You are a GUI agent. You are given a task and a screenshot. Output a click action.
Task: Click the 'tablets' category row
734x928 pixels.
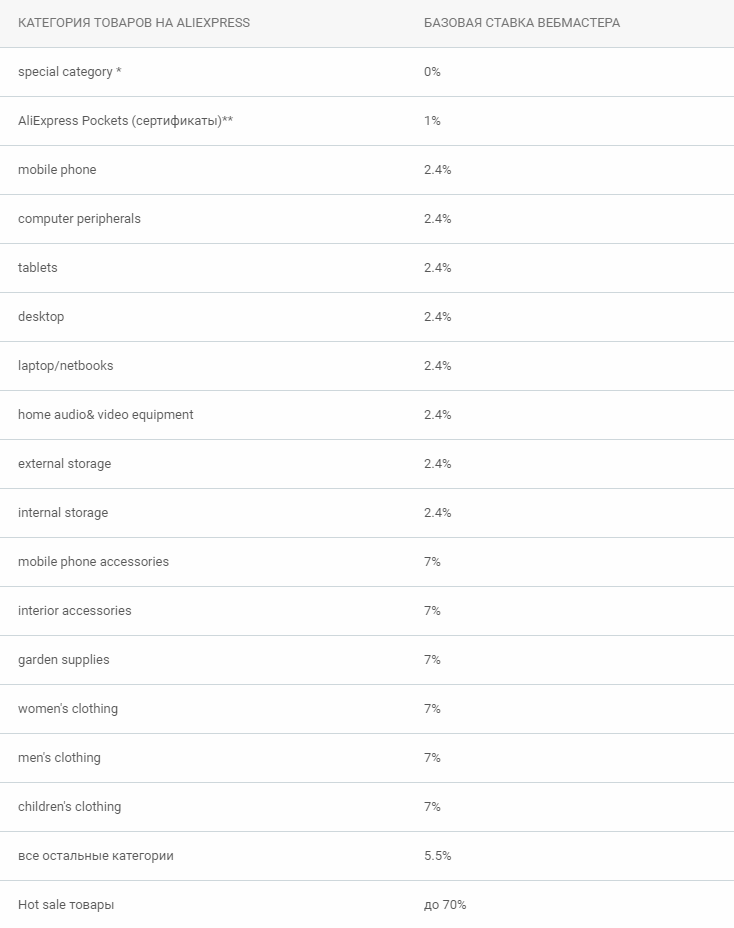pyautogui.click(x=38, y=268)
